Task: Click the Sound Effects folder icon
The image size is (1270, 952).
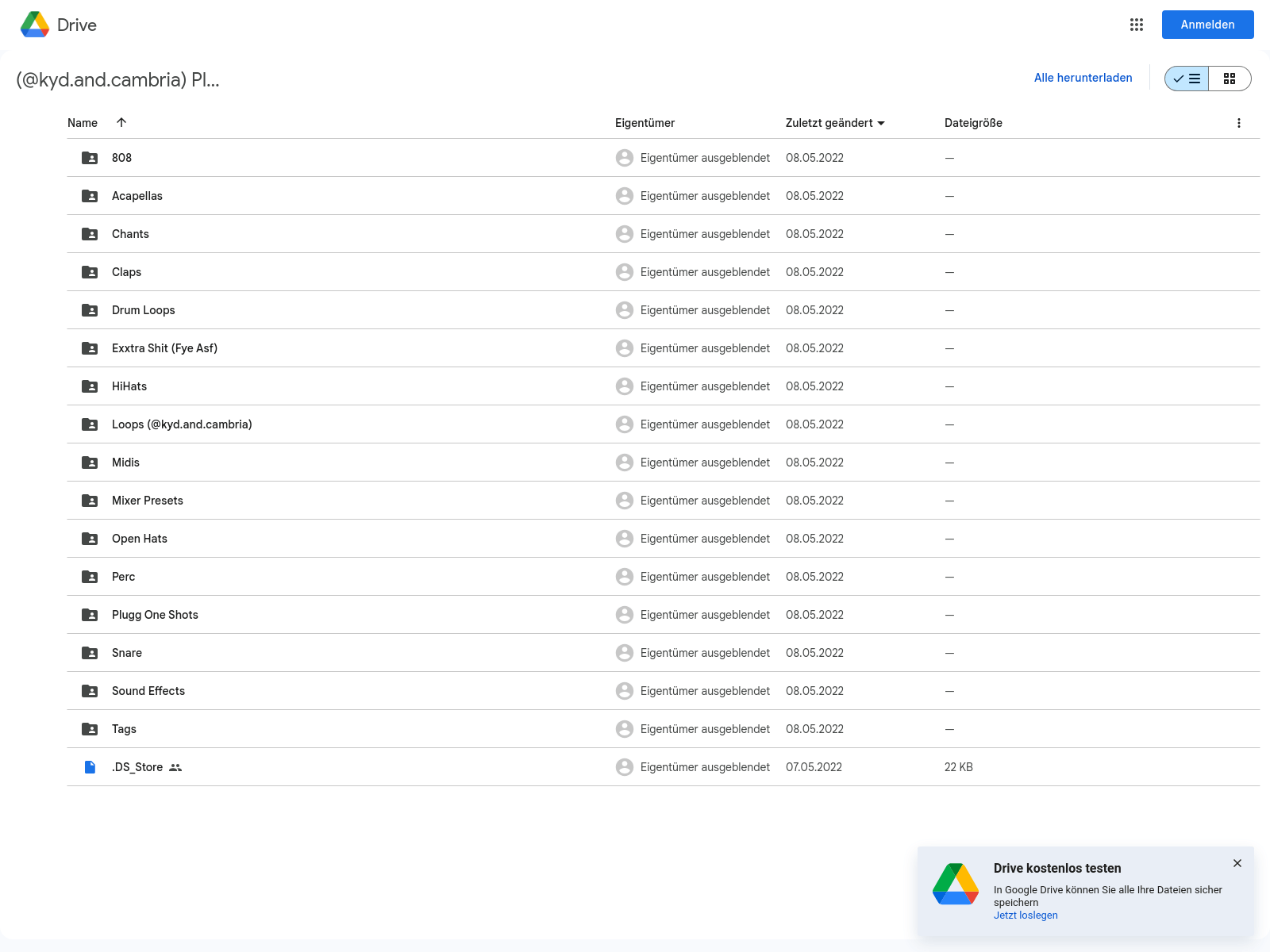Action: pyautogui.click(x=90, y=691)
